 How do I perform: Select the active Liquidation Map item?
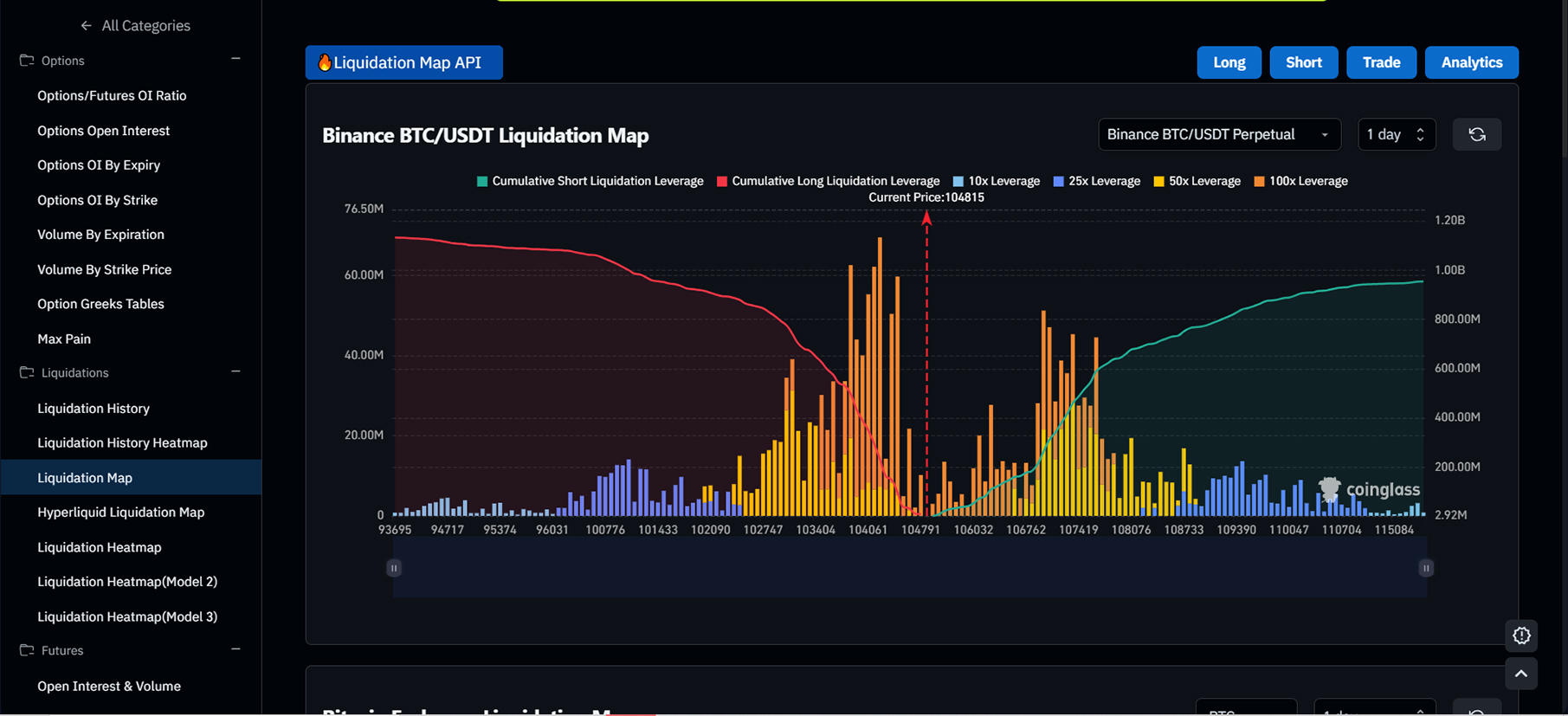pyautogui.click(x=131, y=477)
